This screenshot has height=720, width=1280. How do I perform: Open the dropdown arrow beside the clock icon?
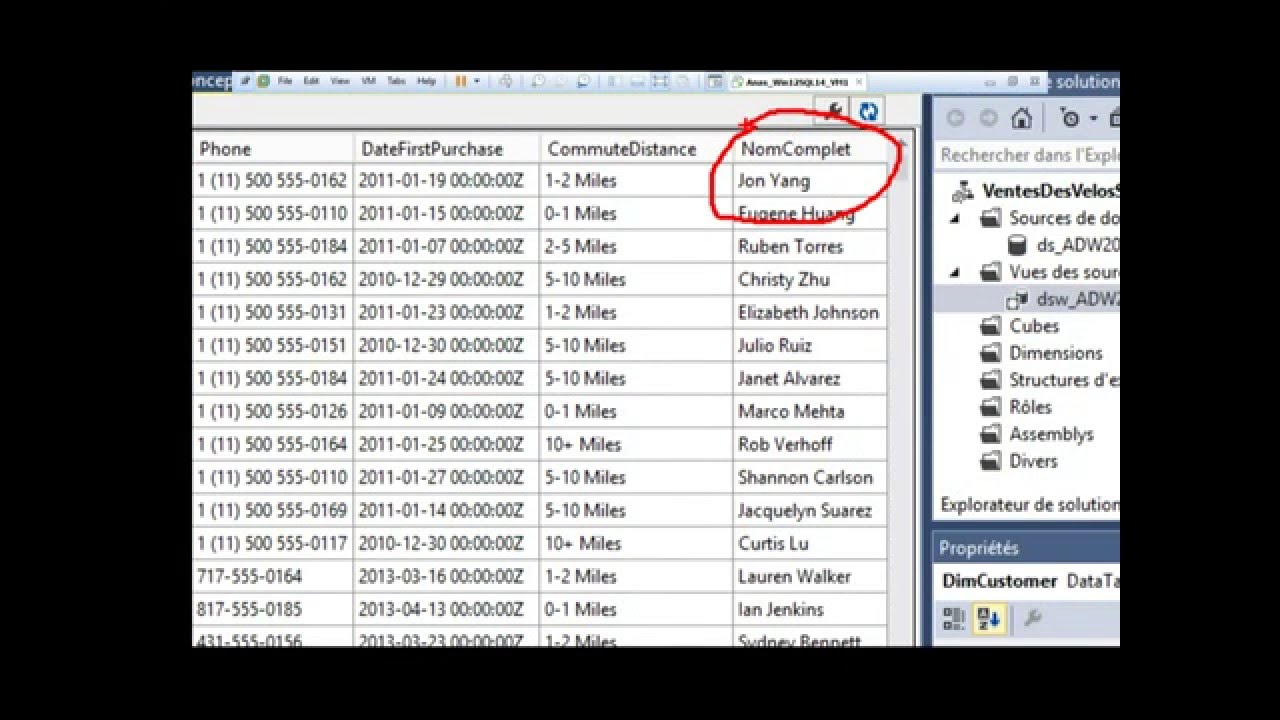(x=1093, y=119)
